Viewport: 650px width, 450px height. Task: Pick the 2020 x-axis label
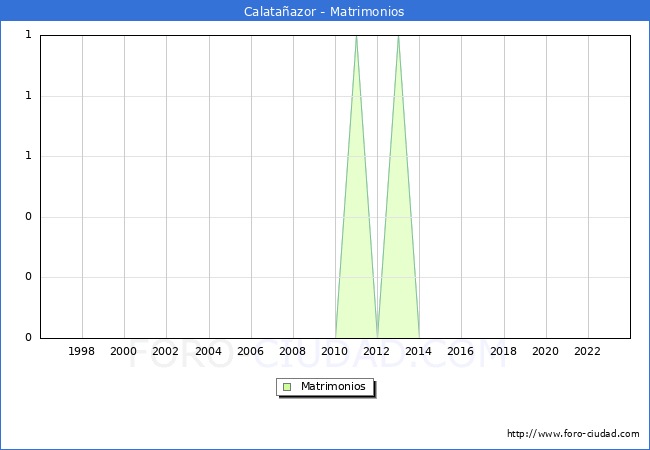tap(545, 352)
